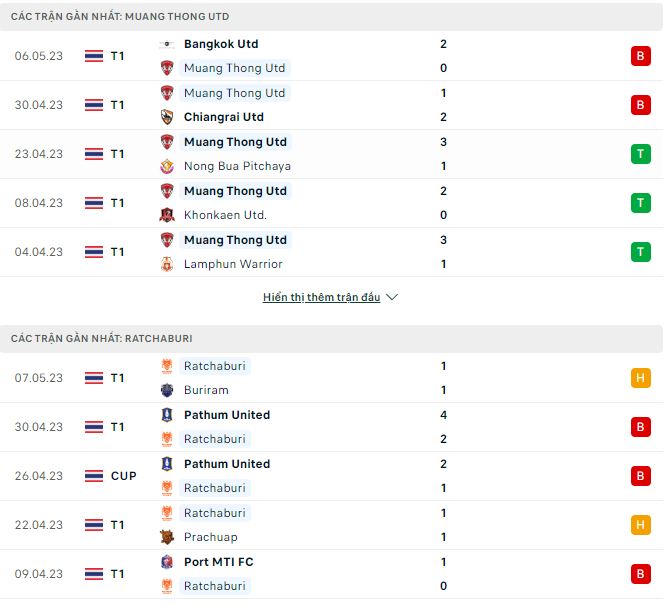This screenshot has width=664, height=606.
Task: Open the Port MTI FC team name link
Action: (218, 562)
